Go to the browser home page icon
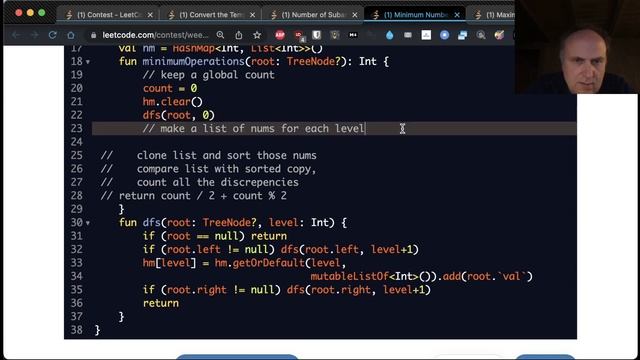 (x=71, y=35)
